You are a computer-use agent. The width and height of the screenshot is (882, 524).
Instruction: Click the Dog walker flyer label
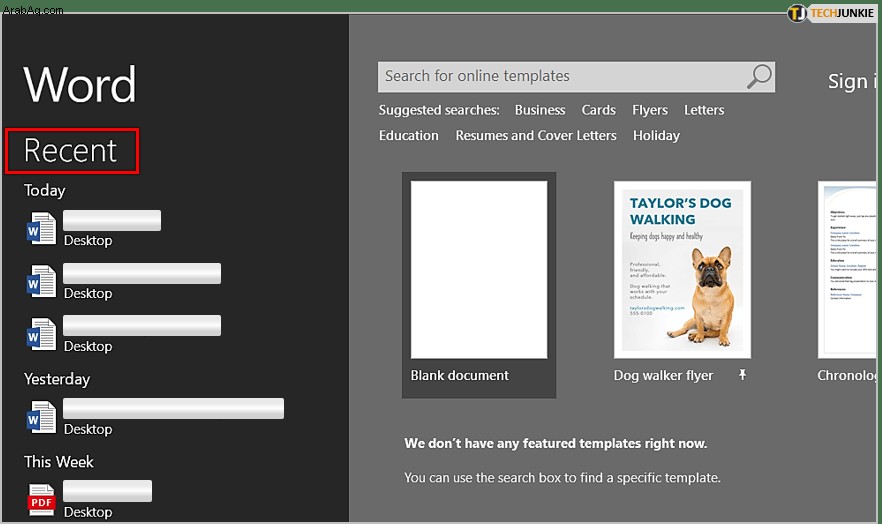[663, 376]
